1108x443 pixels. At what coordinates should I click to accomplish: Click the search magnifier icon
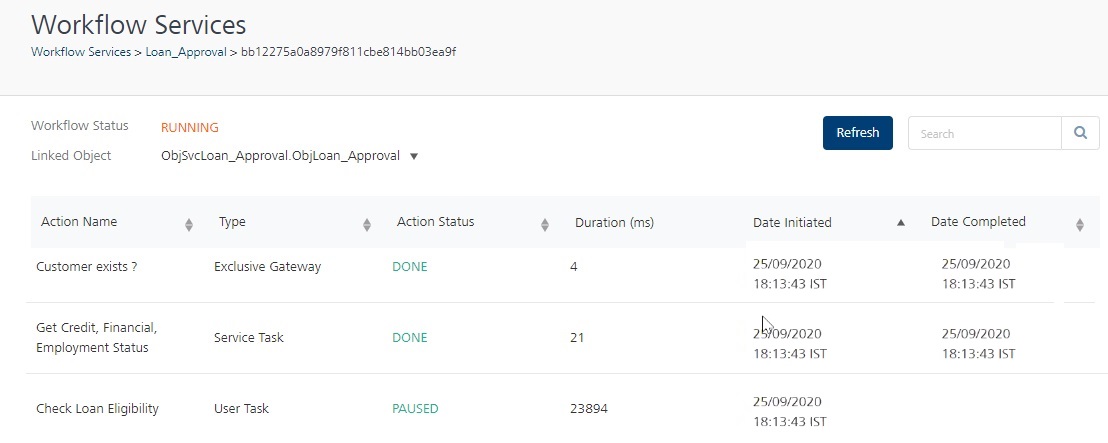[1080, 133]
